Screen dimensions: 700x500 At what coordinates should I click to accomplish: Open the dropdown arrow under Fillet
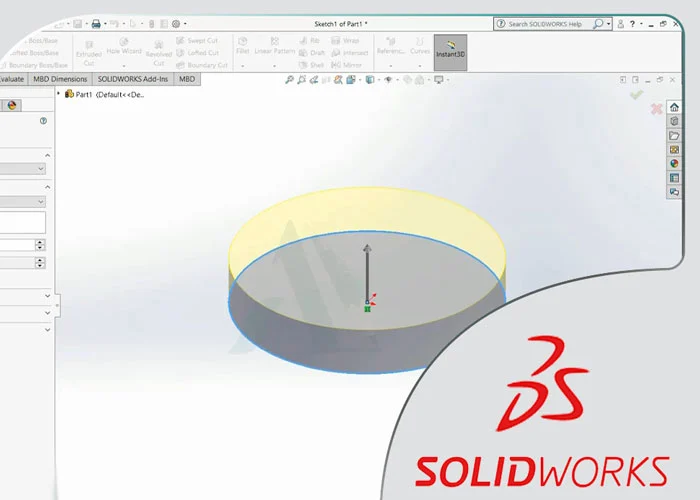242,66
